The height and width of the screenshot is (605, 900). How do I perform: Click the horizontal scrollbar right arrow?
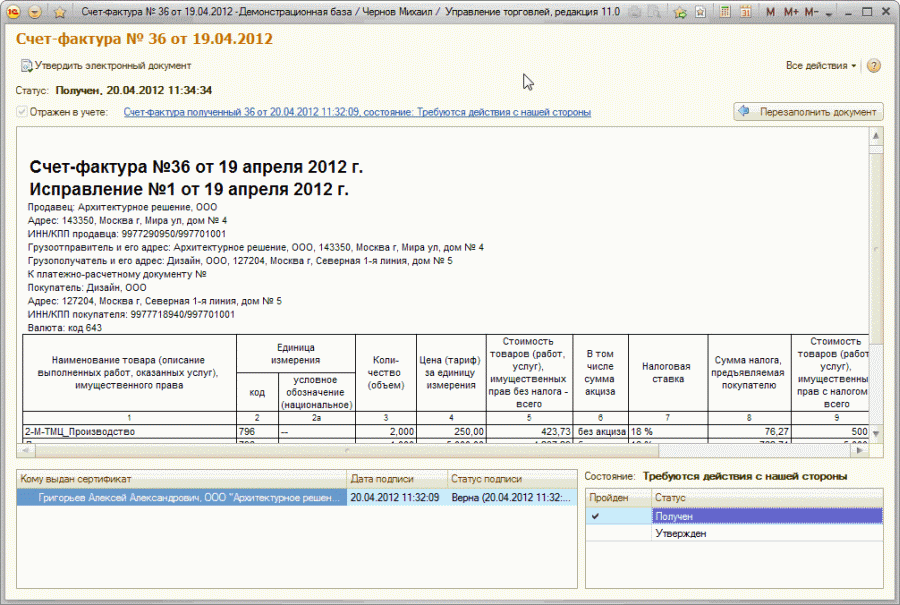tap(859, 451)
